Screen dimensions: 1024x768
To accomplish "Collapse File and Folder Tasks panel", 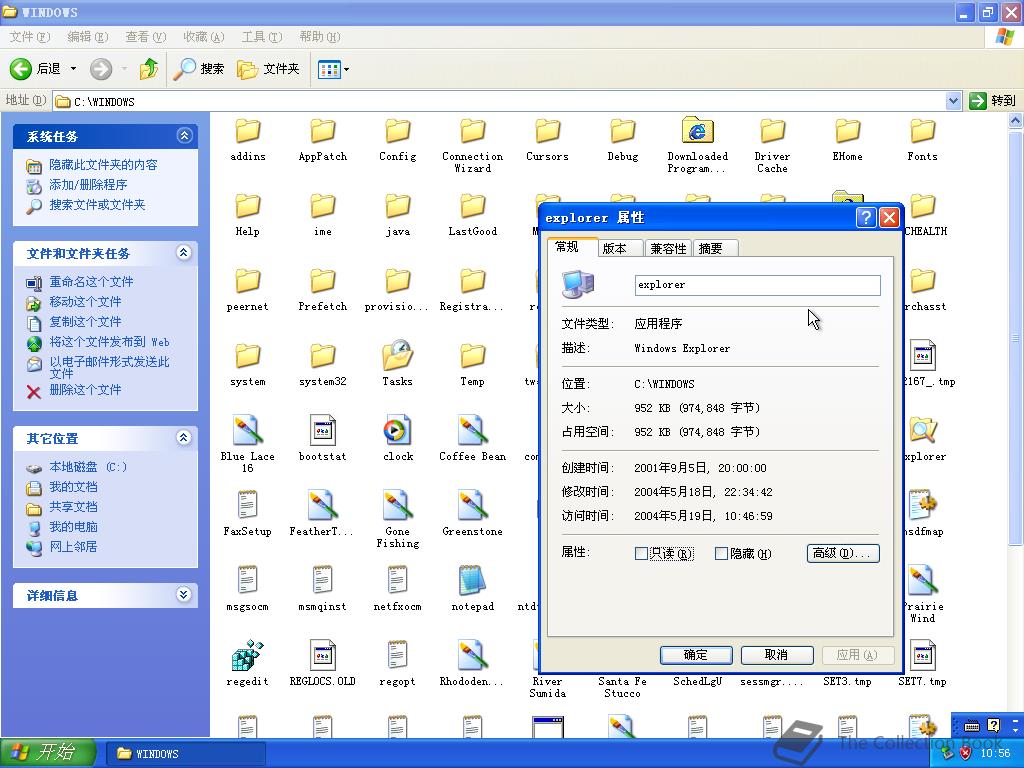I will pyautogui.click(x=184, y=253).
